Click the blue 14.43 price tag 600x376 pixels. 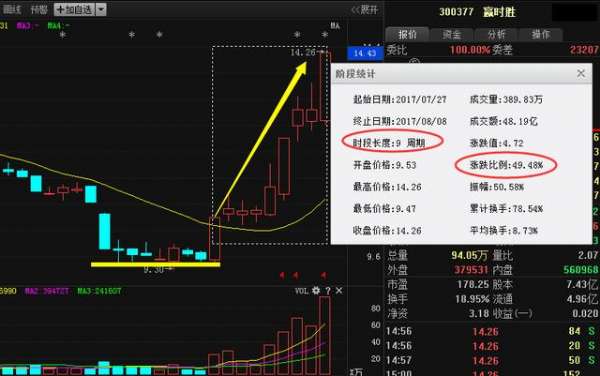click(365, 53)
